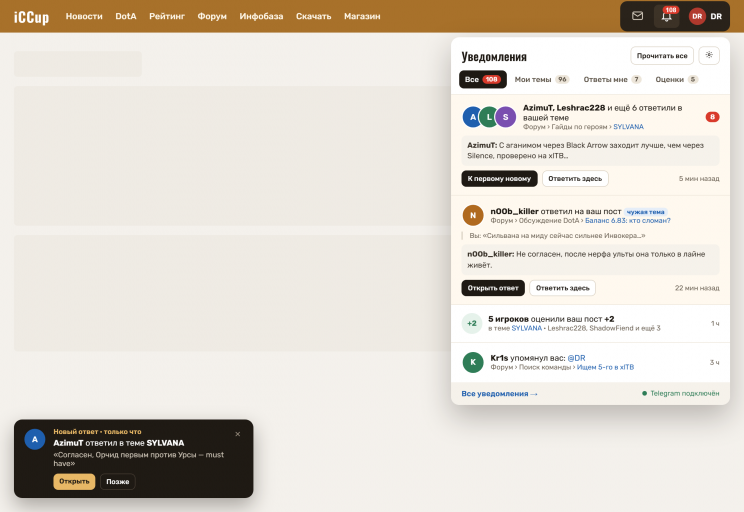Click the red 8 unread count badge
The width and height of the screenshot is (744, 512).
pyautogui.click(x=712, y=117)
